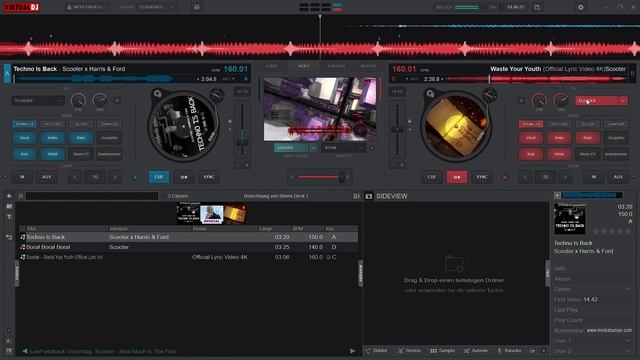Image resolution: width=640 pixels, height=360 pixels.
Task: Click the SIDEVIEW folder icon
Action: [x=369, y=196]
